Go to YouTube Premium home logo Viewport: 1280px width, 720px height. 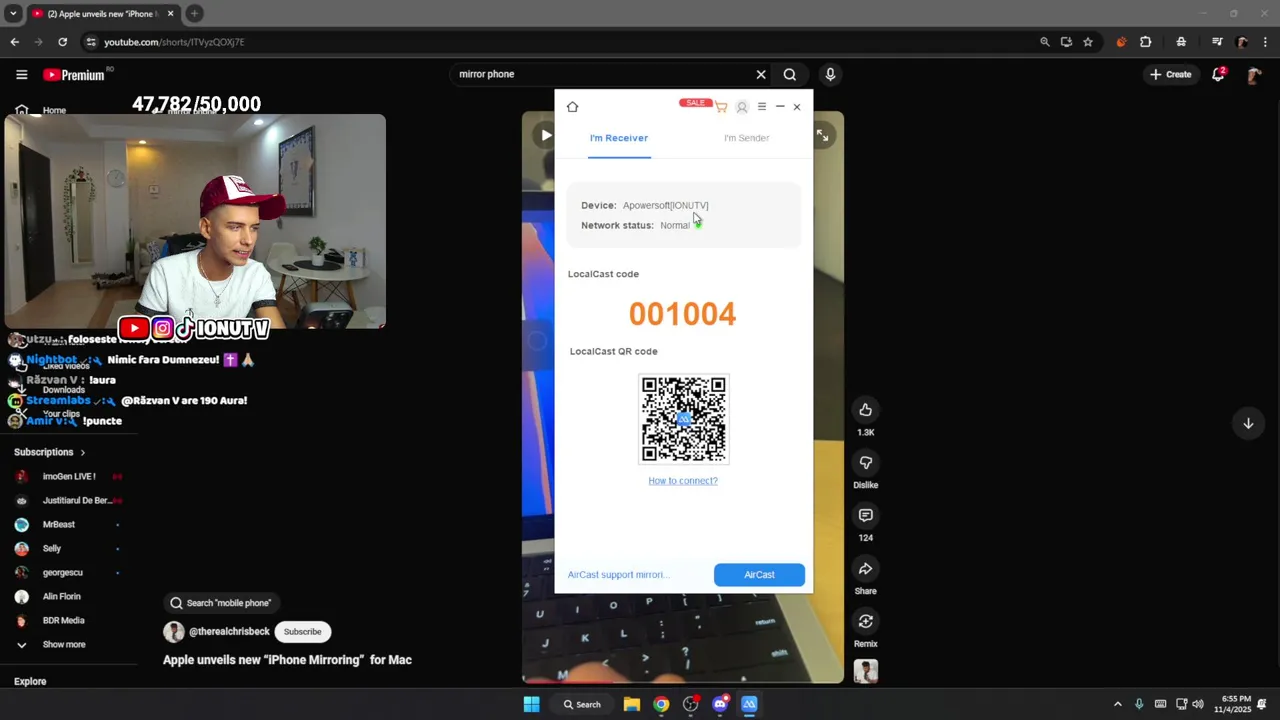[x=74, y=75]
